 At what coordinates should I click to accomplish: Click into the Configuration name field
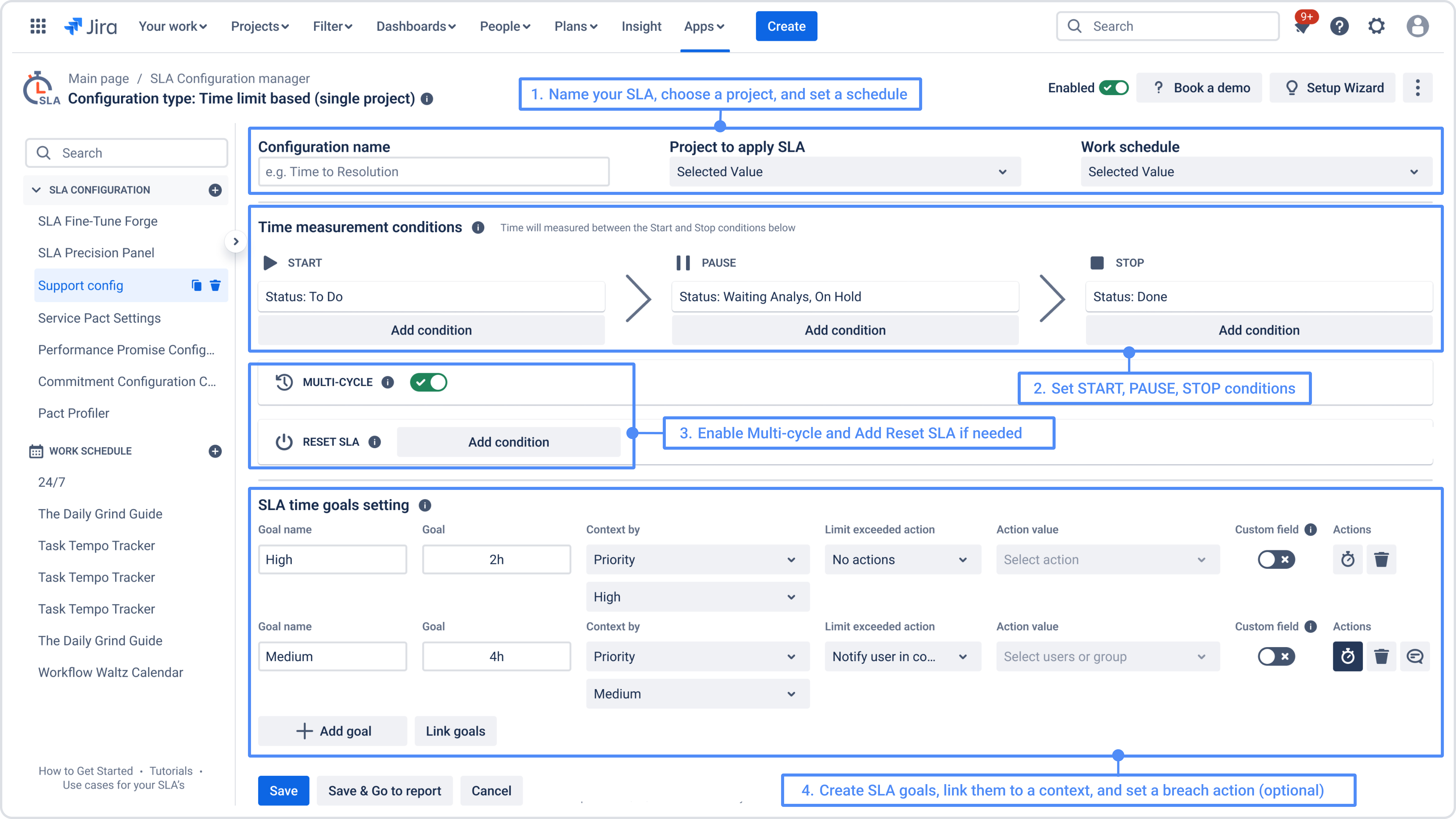pos(434,172)
